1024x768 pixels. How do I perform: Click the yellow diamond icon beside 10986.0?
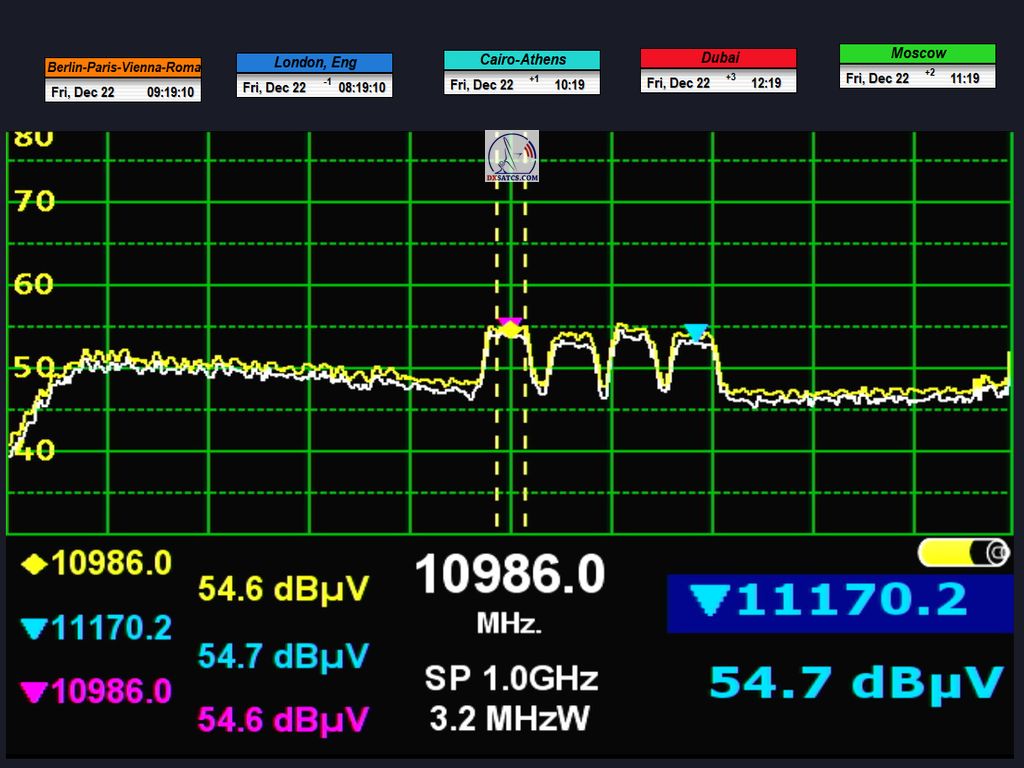tap(34, 564)
